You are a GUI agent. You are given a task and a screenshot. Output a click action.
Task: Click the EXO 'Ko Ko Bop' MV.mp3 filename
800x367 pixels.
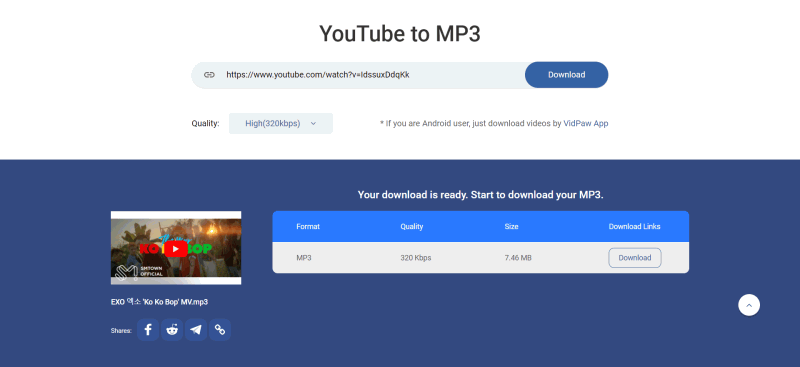[x=159, y=302]
